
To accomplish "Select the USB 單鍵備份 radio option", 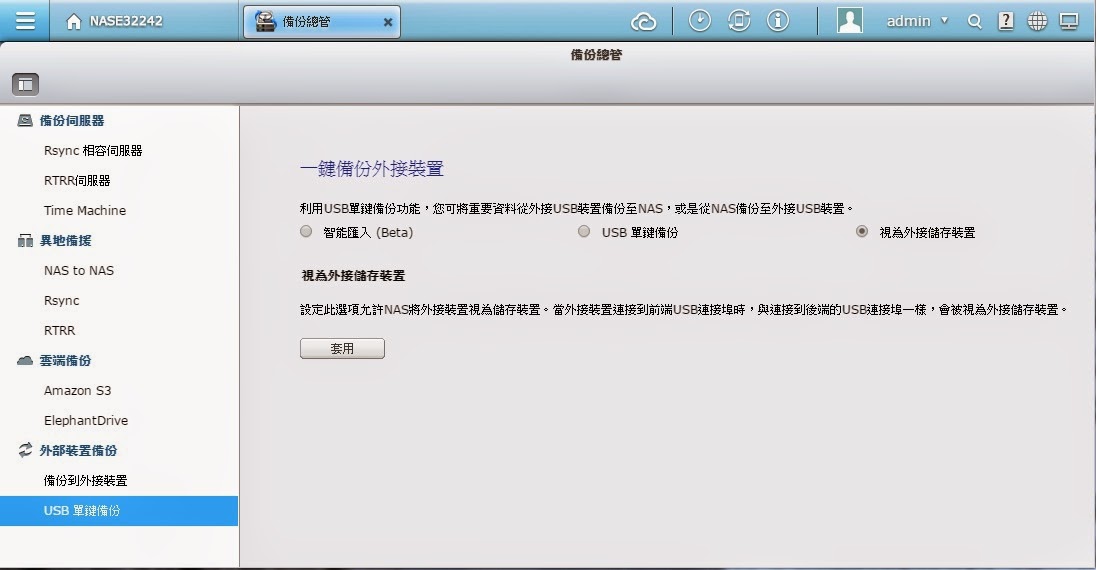I will point(584,231).
